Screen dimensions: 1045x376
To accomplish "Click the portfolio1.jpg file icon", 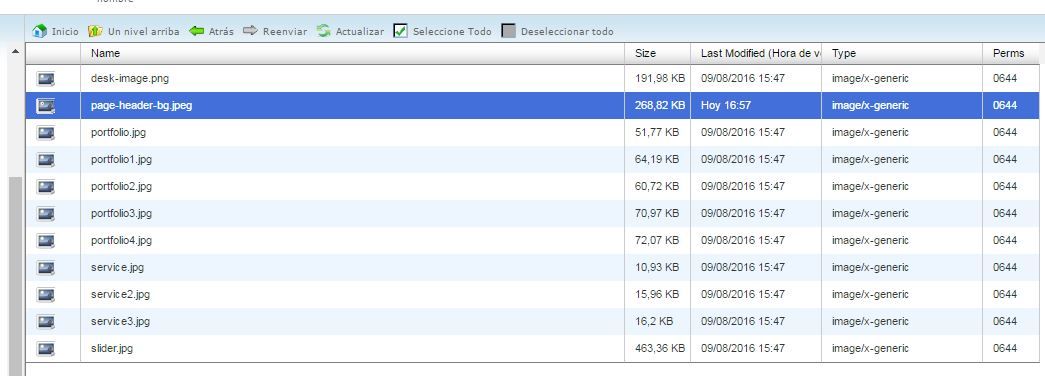I will tap(46, 159).
